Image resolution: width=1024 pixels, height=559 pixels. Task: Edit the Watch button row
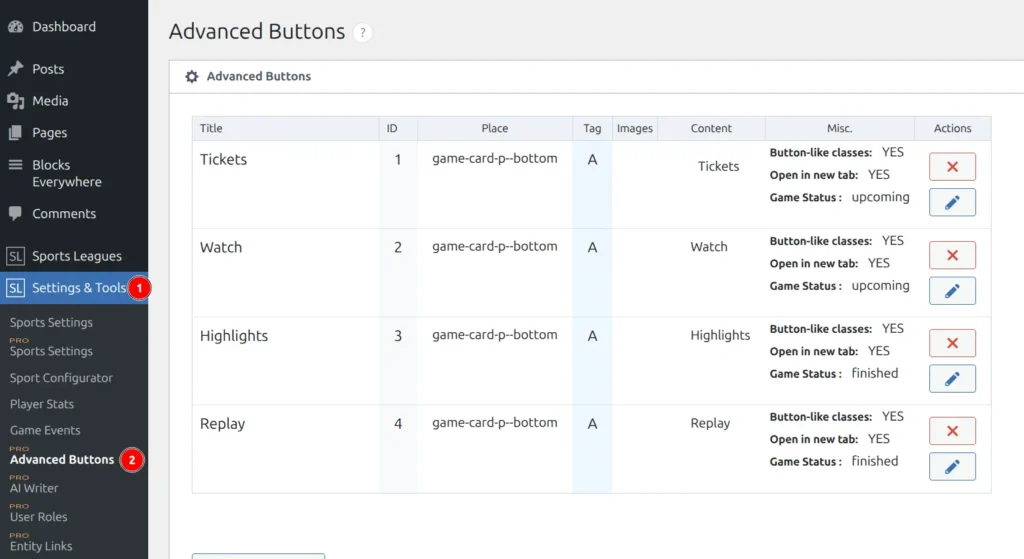(x=952, y=291)
